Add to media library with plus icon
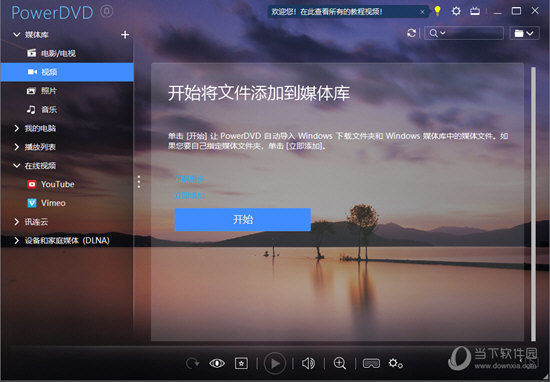This screenshot has height=382, width=550. (125, 34)
